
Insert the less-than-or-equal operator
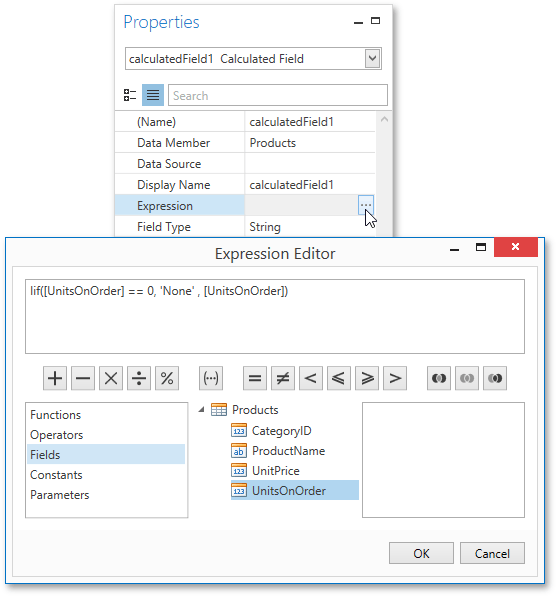click(339, 378)
